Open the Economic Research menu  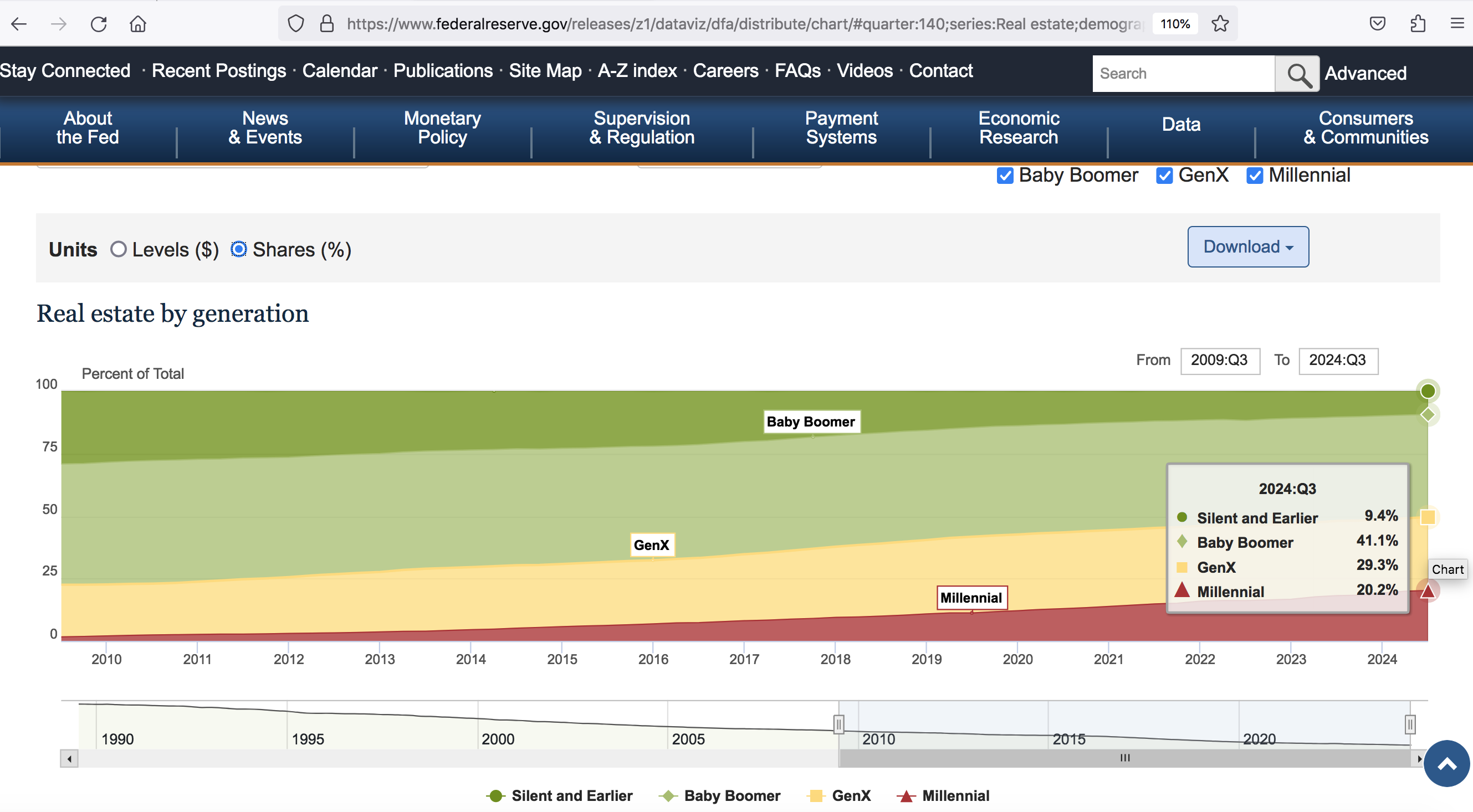(x=1019, y=127)
